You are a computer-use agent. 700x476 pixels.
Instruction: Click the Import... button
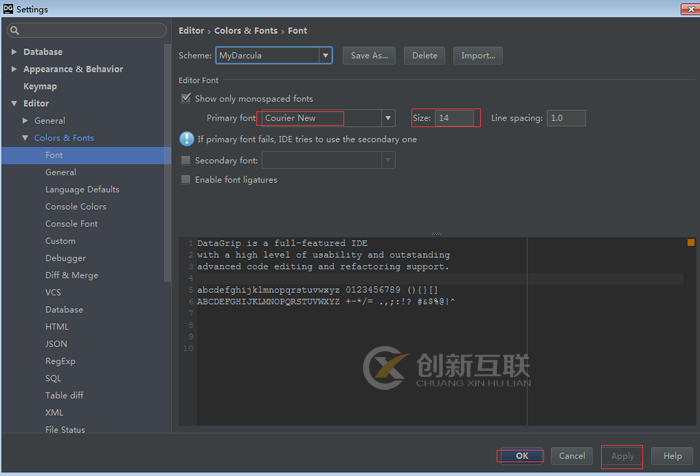(478, 55)
